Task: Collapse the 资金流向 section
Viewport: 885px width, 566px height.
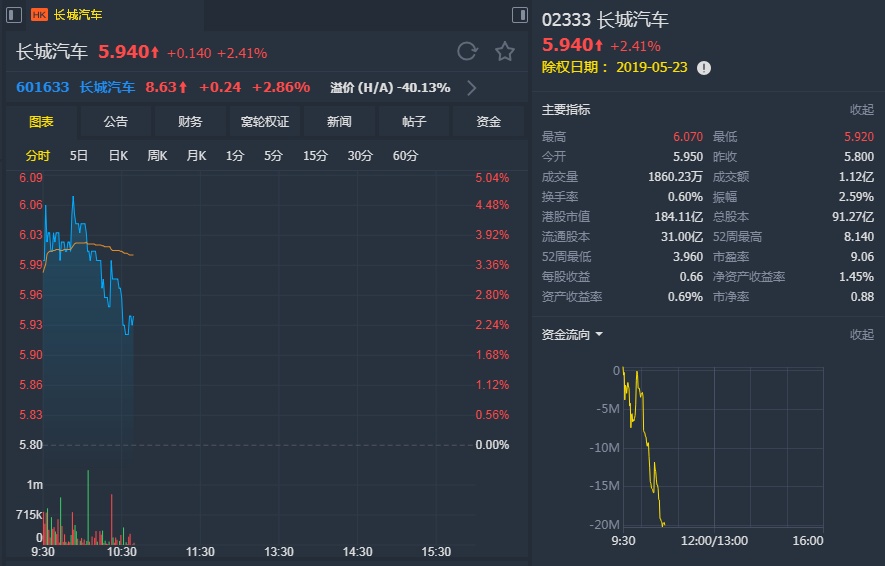Action: click(x=861, y=335)
